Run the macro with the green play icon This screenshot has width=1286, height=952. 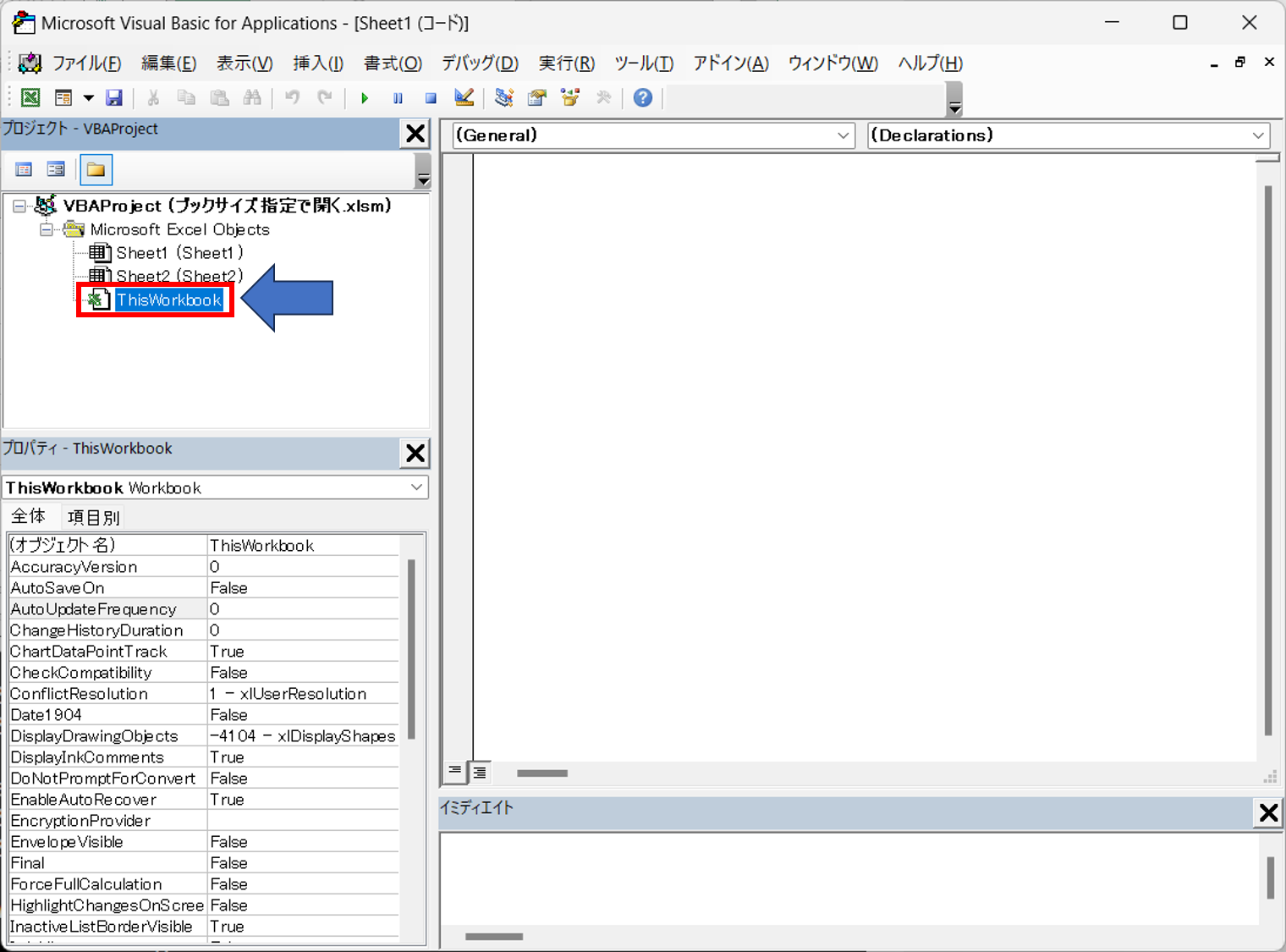coord(365,98)
